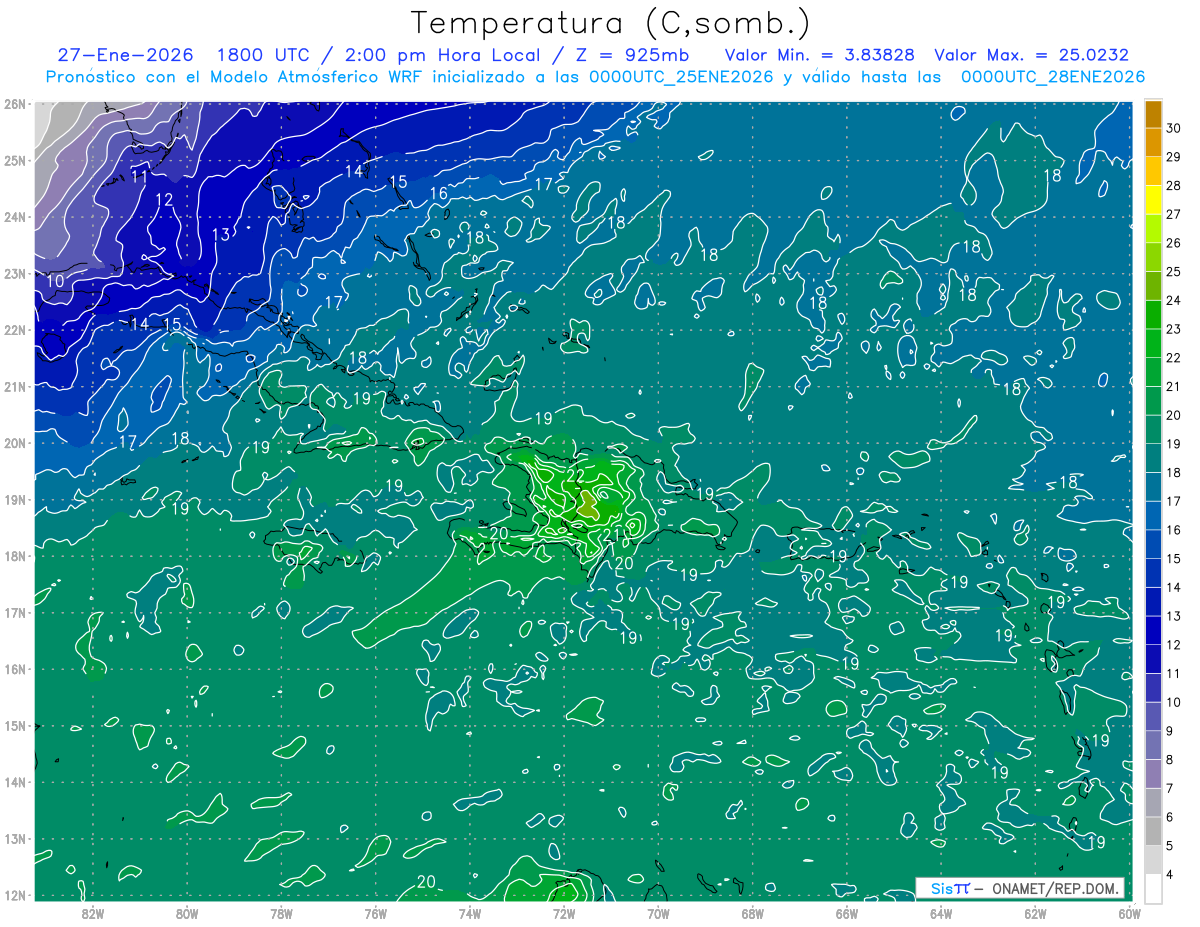
Task: Click the "74W" longitude axis label
Action: click(470, 912)
